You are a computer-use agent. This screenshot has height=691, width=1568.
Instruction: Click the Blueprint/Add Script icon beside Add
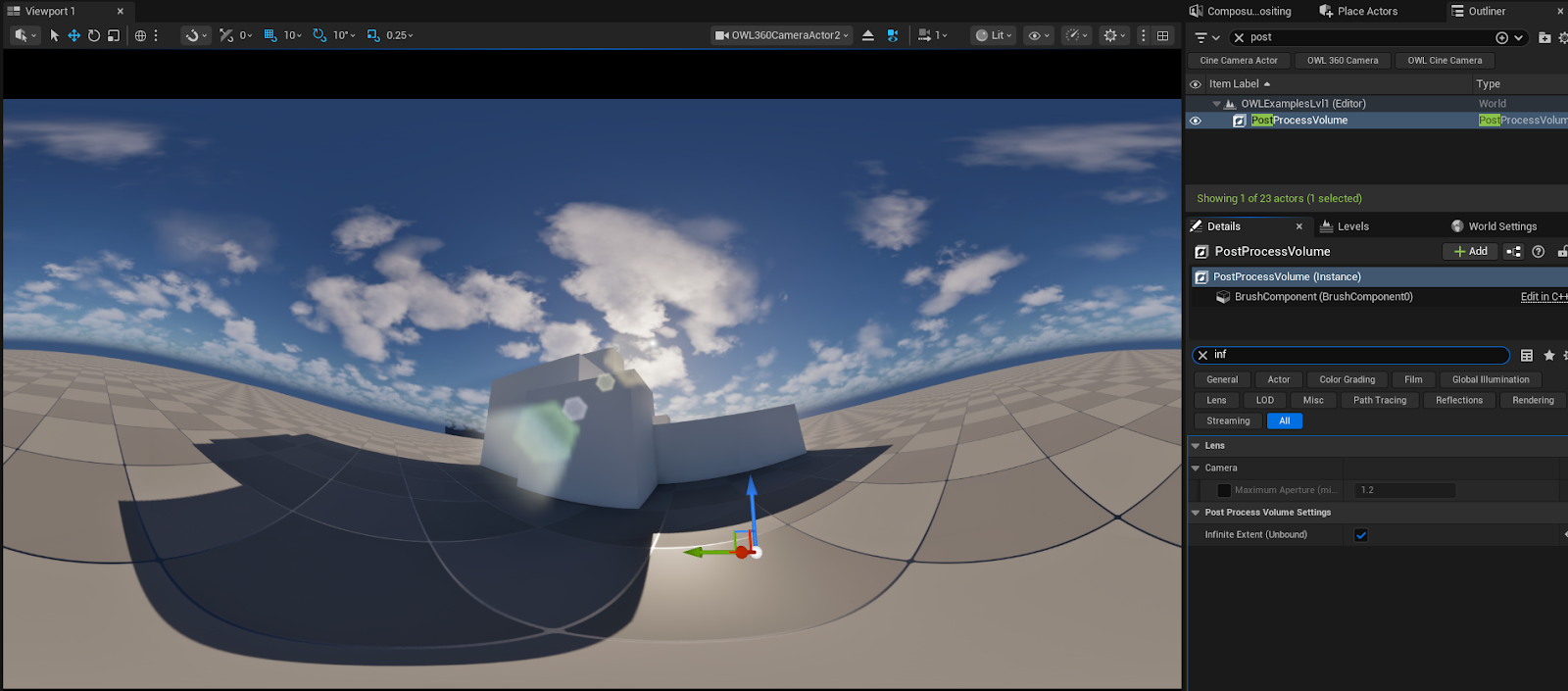pos(1514,252)
